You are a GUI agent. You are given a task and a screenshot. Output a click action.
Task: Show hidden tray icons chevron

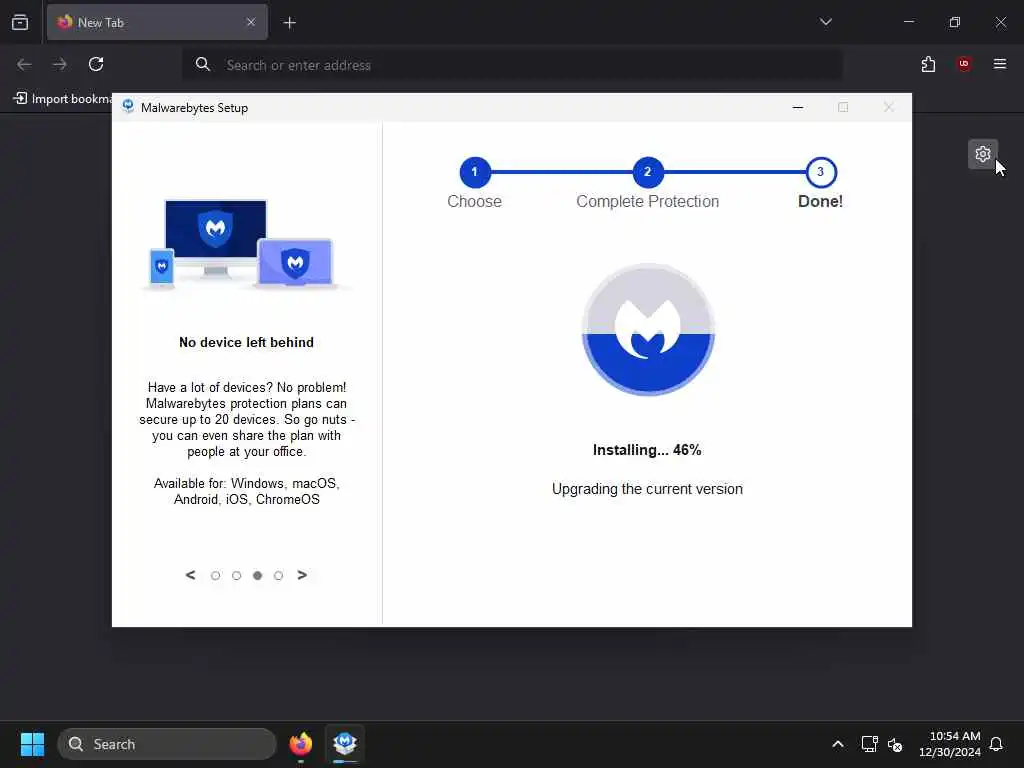click(x=838, y=744)
